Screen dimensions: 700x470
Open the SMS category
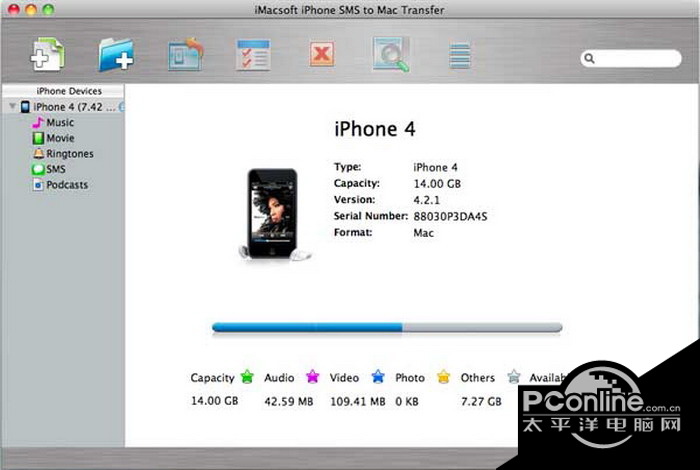(x=49, y=169)
